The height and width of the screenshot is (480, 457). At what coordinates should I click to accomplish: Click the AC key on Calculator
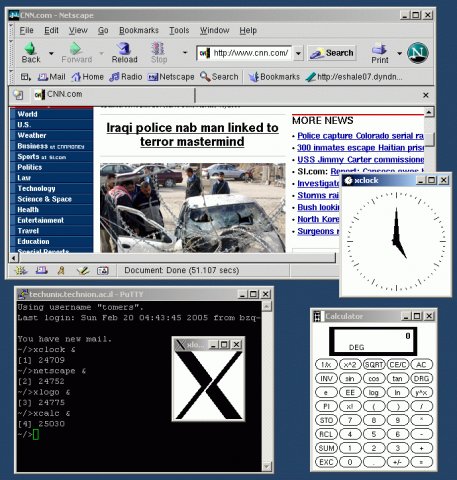pyautogui.click(x=421, y=365)
